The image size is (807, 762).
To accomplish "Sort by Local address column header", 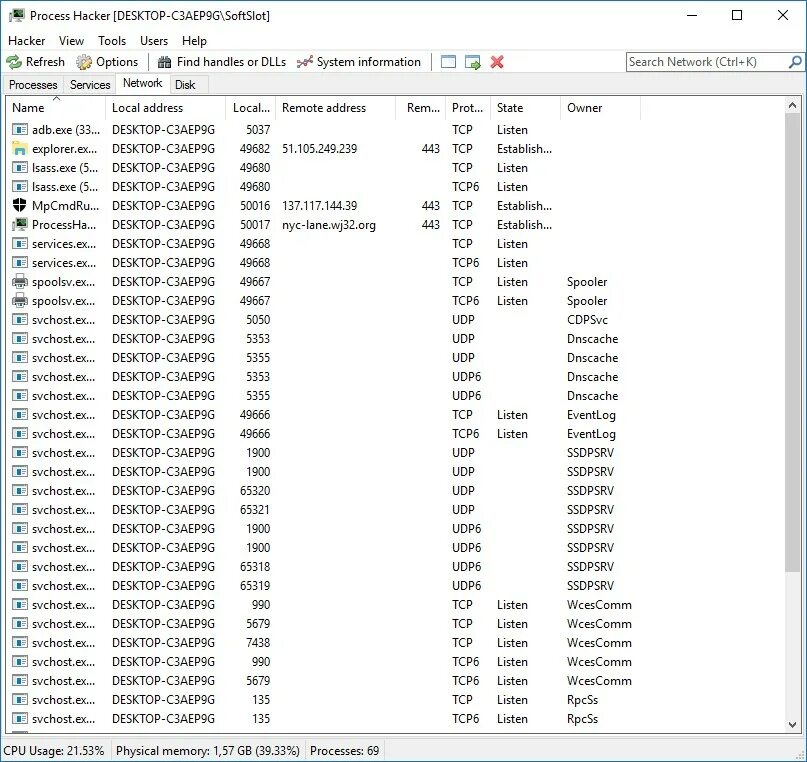I will [x=165, y=108].
